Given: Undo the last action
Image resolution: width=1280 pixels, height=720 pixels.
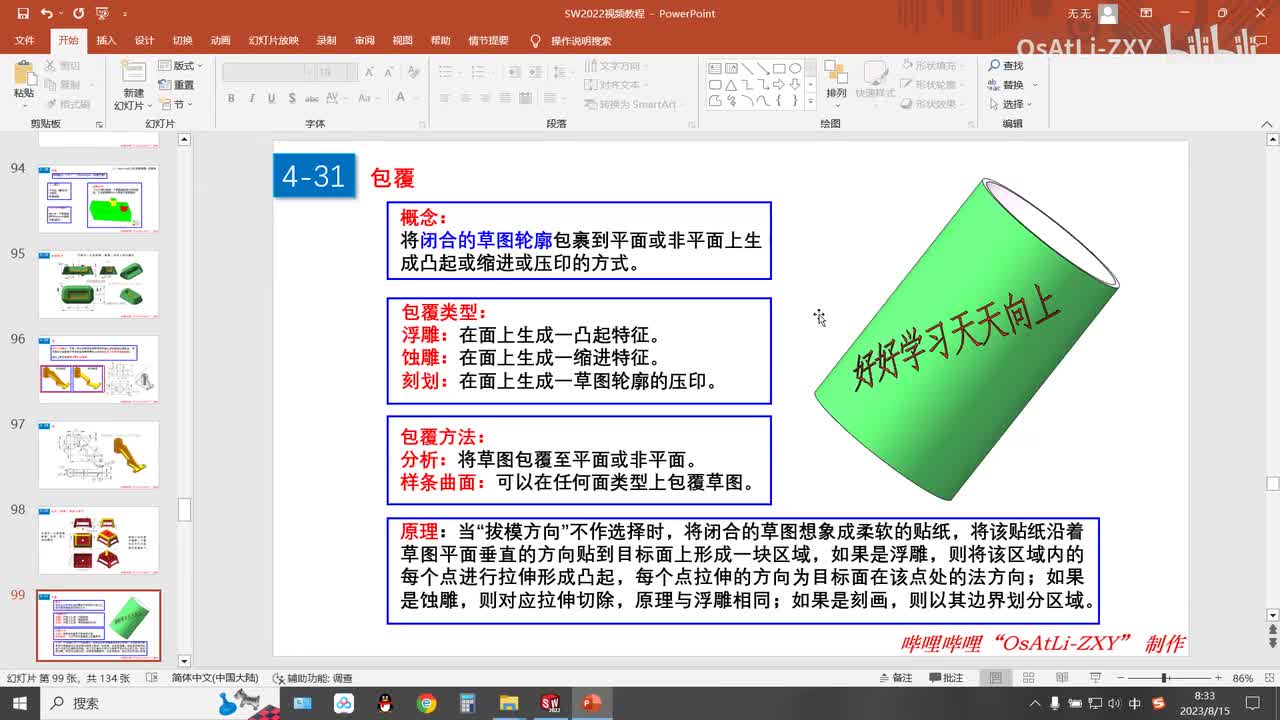Looking at the screenshot, I should [46, 14].
